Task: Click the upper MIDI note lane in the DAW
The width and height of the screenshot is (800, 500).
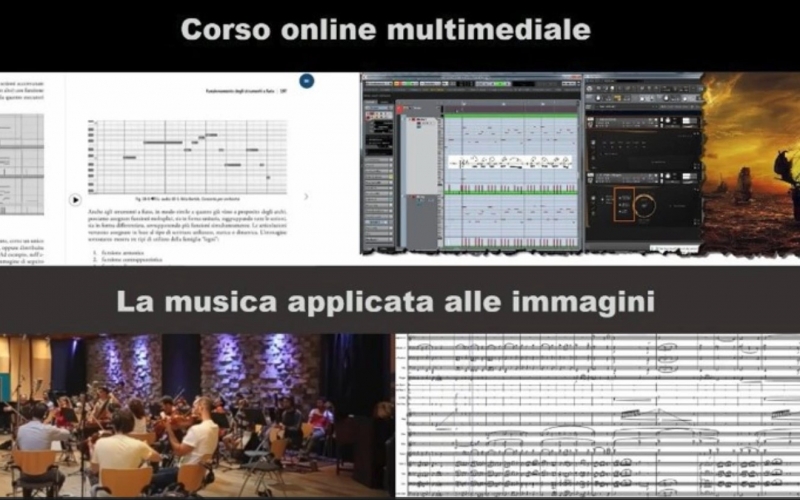Action: coord(510,133)
